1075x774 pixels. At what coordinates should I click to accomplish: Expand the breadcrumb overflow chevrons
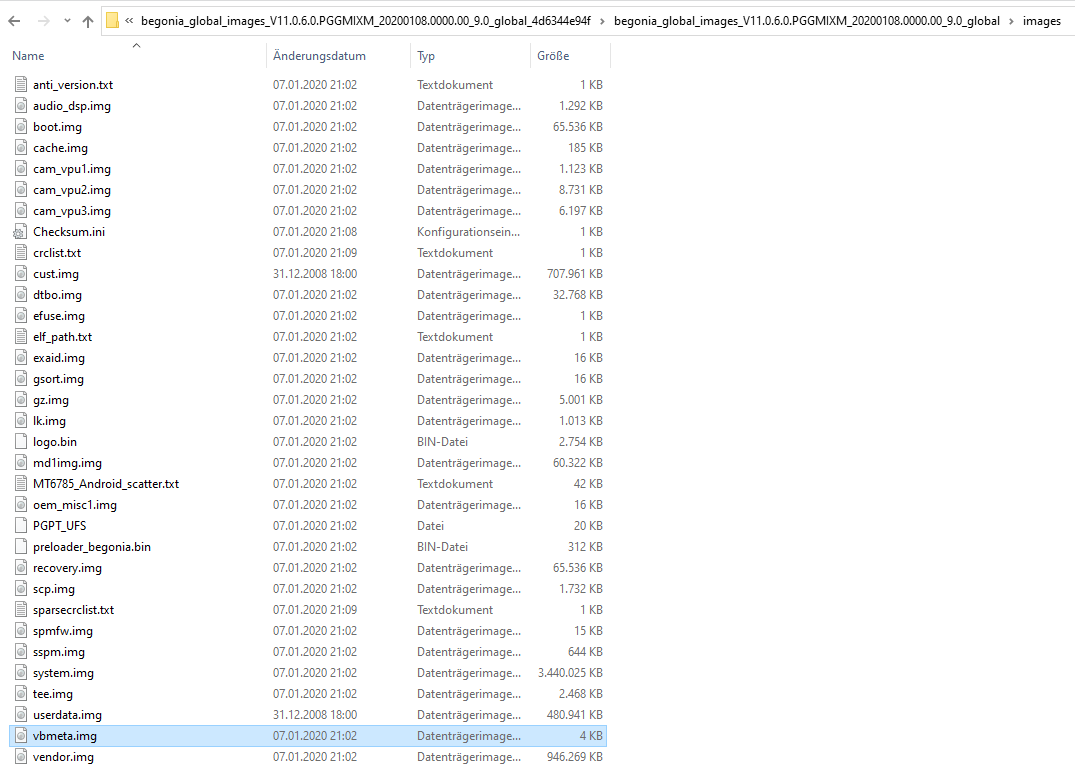(x=129, y=21)
